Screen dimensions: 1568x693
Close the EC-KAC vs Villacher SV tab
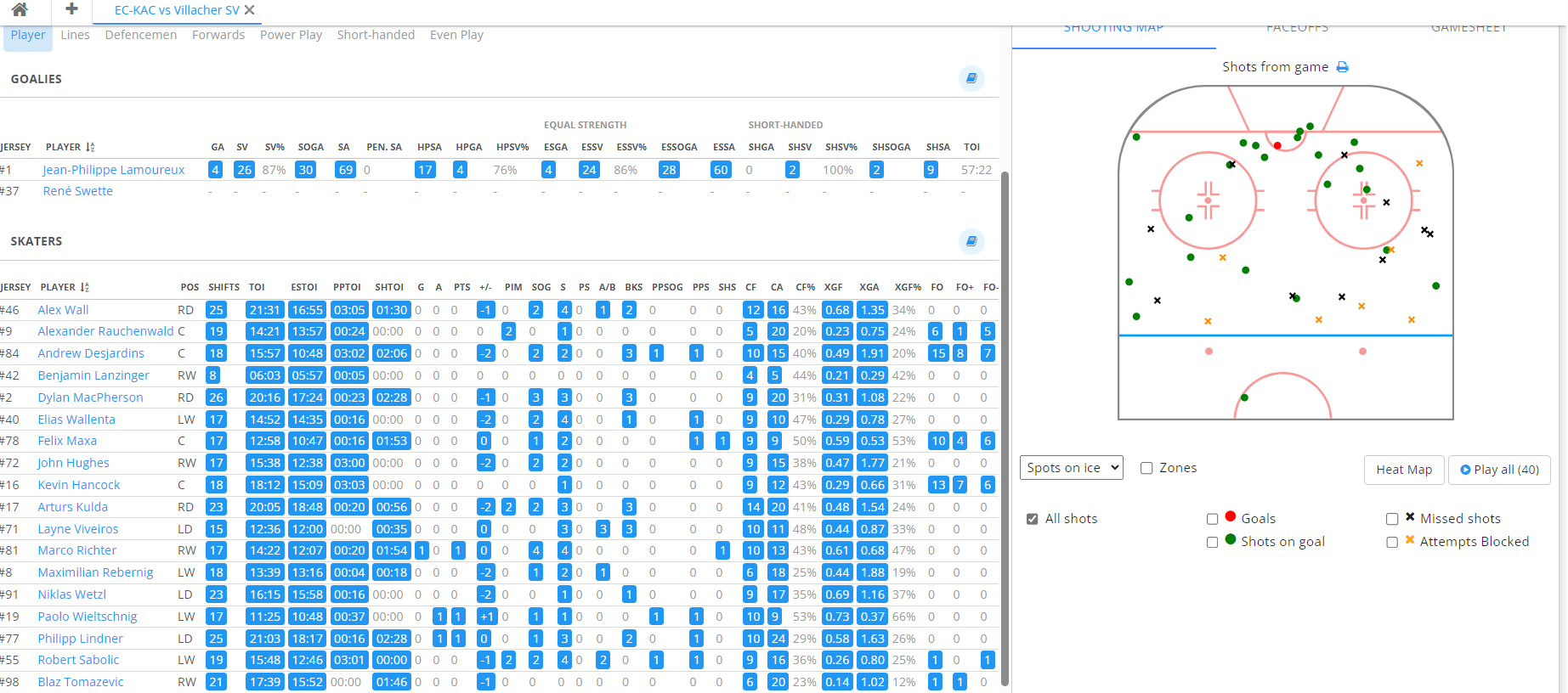coord(249,10)
